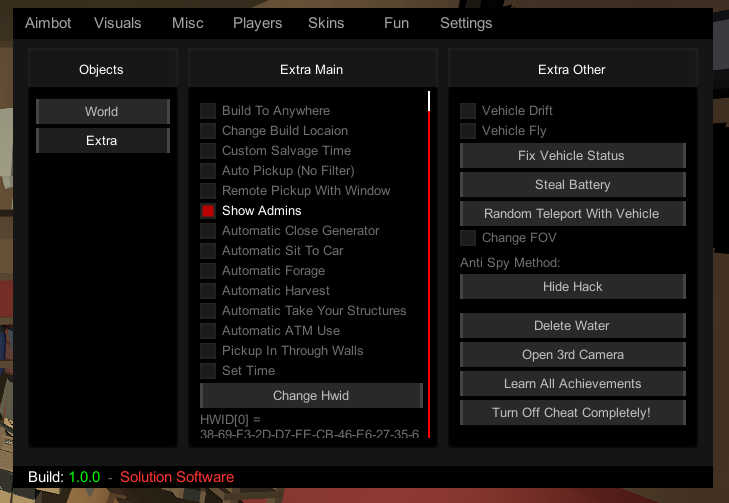Click the Solution Software text
The height and width of the screenshot is (503, 729).
tap(177, 477)
